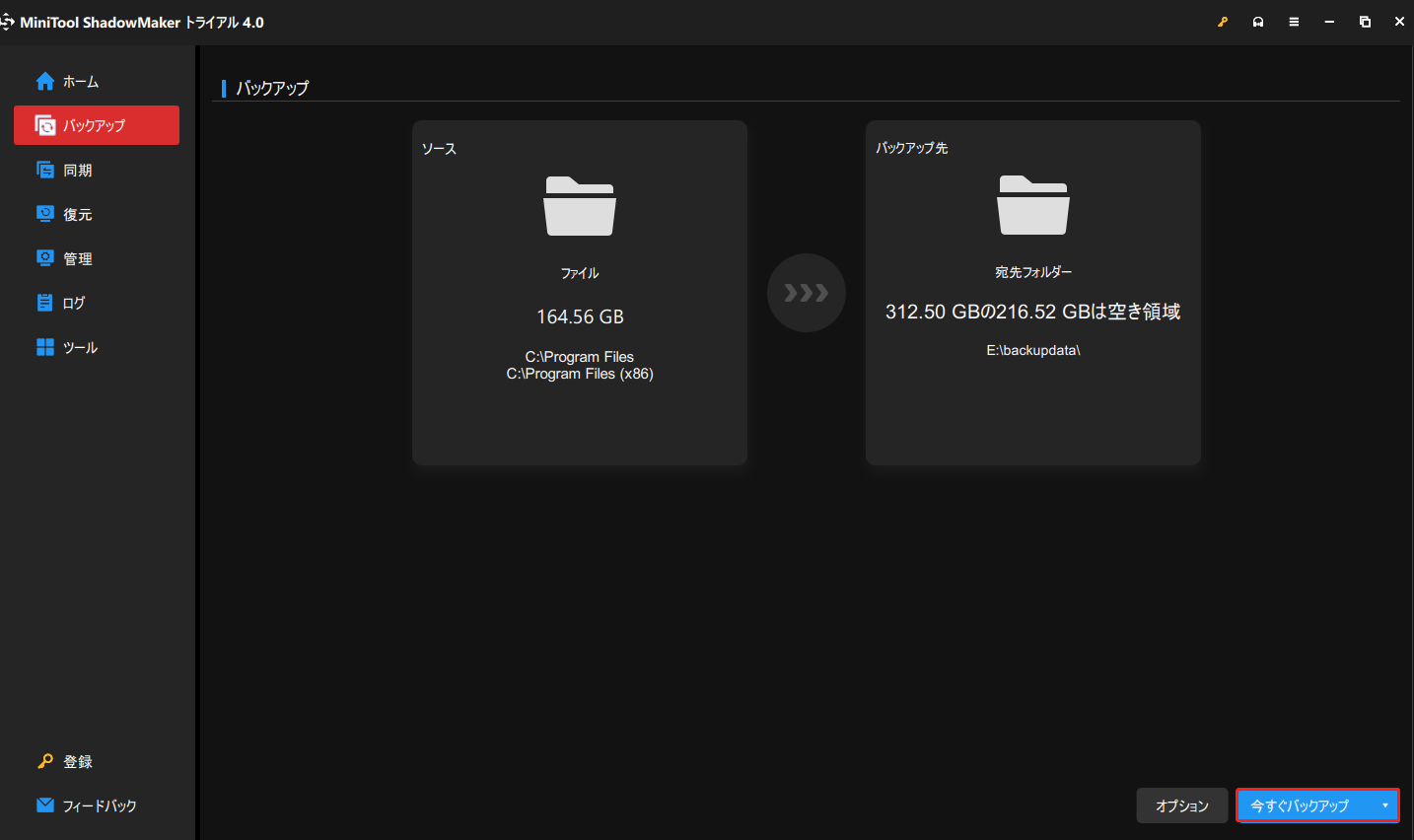
Task: Open the フィードバック envelope icon
Action: click(x=45, y=805)
